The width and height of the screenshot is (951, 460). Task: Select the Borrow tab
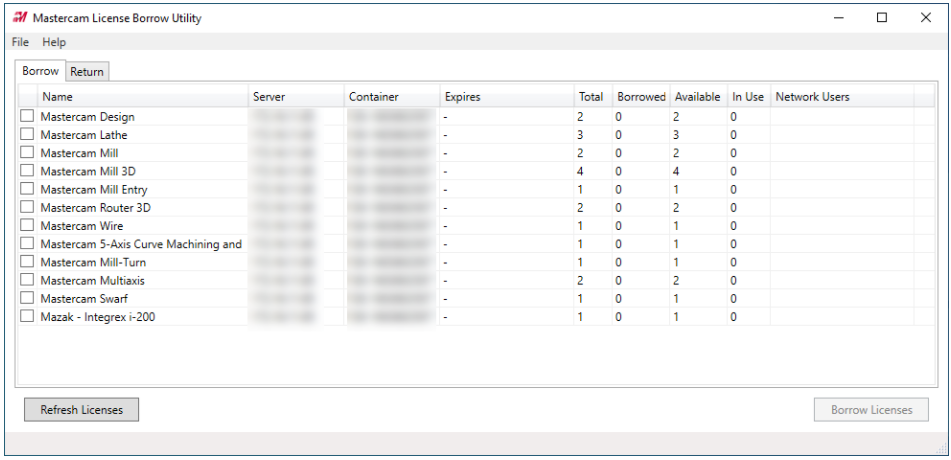point(41,71)
